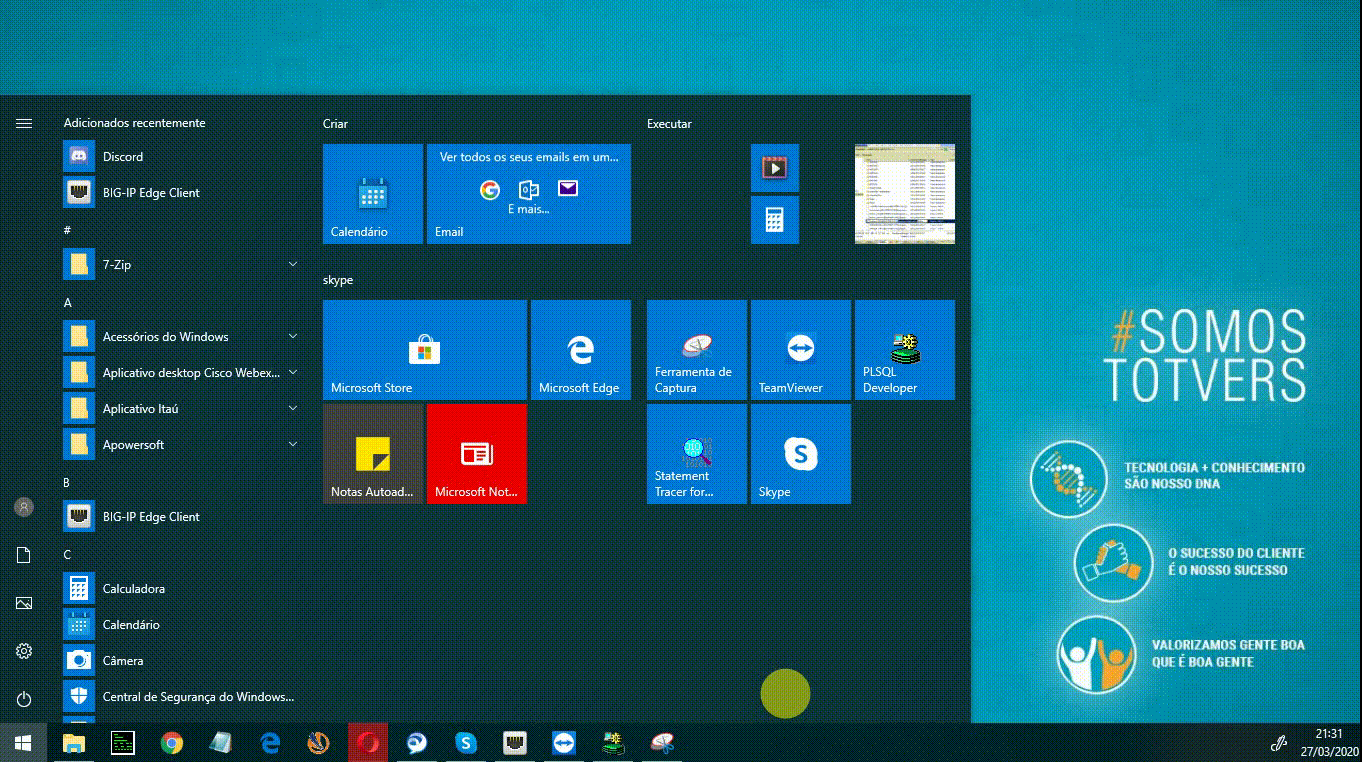
Task: Open TeamViewer from the taskbar
Action: click(x=564, y=743)
